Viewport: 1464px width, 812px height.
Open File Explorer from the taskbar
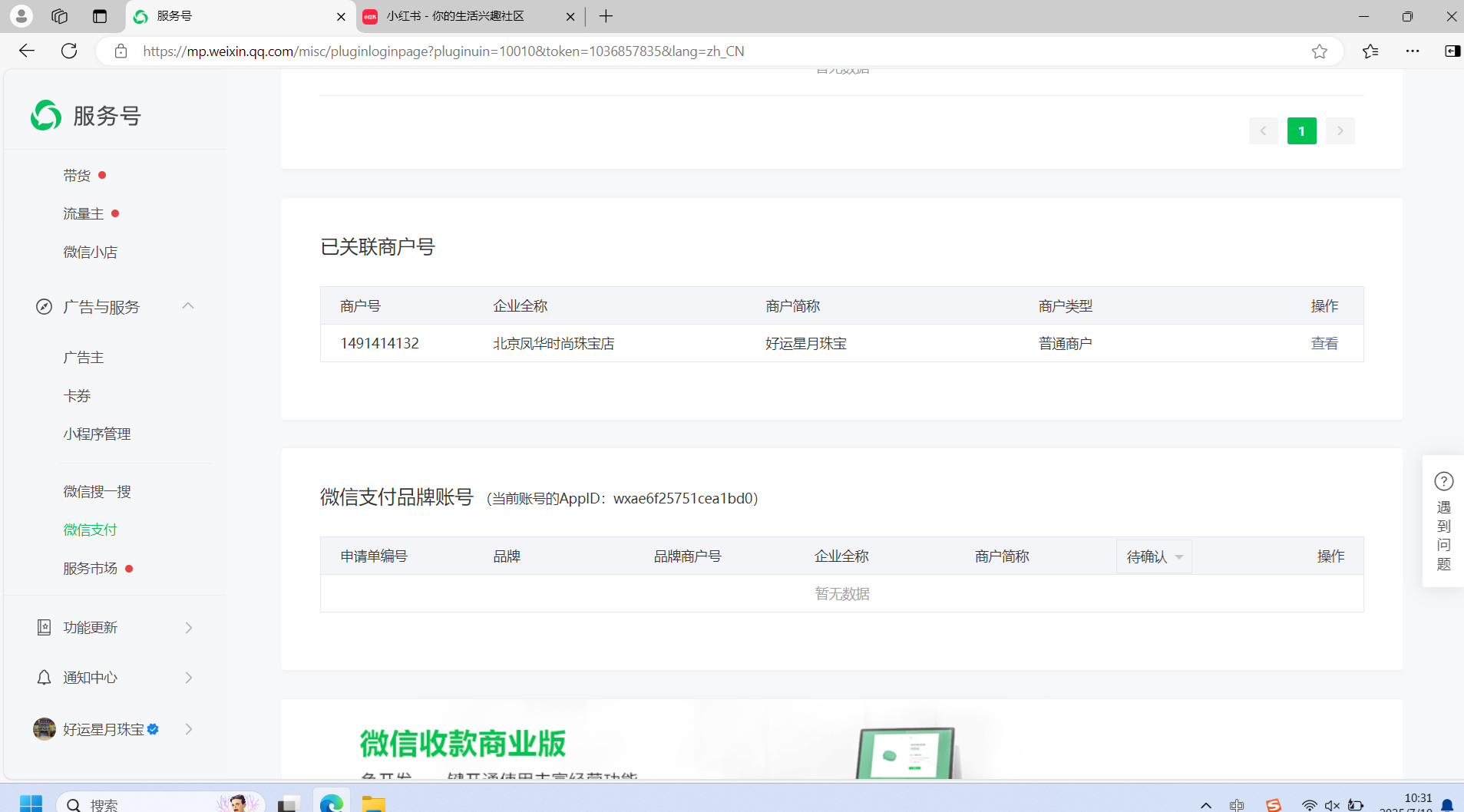coord(373,803)
